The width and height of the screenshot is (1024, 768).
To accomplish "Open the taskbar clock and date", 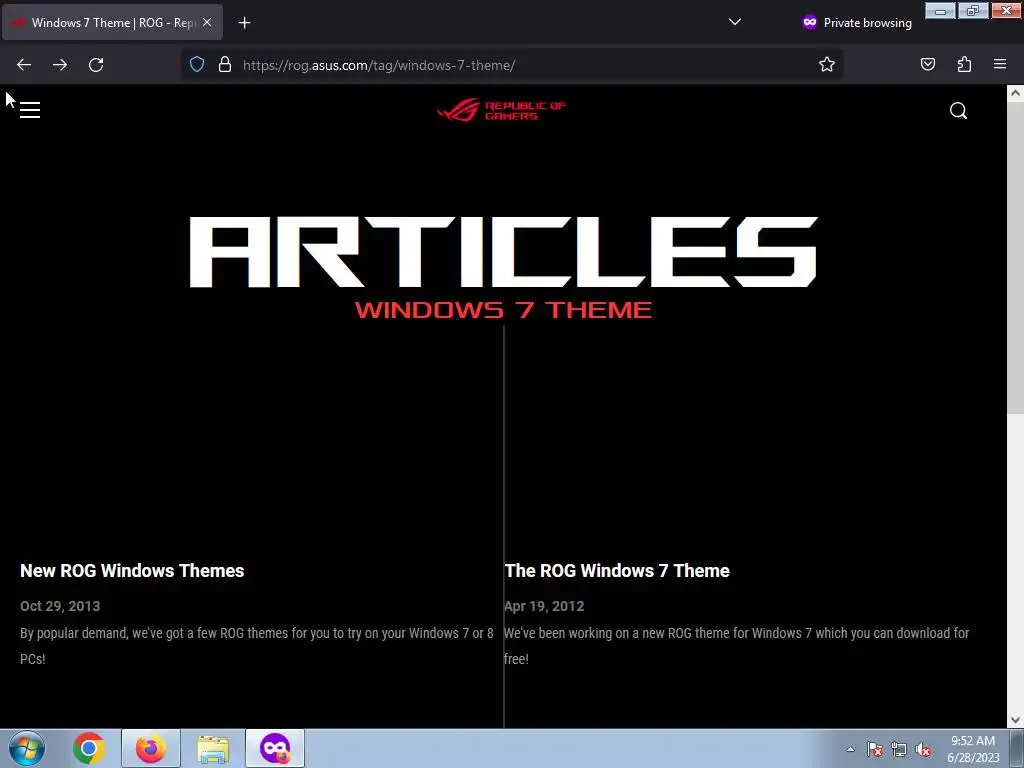I will tap(973, 749).
